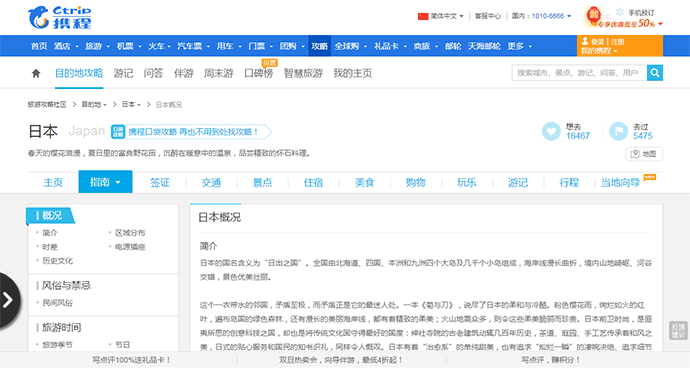The image size is (690, 368).
Task: Select the 主页 destination tab
Action: coord(53,182)
